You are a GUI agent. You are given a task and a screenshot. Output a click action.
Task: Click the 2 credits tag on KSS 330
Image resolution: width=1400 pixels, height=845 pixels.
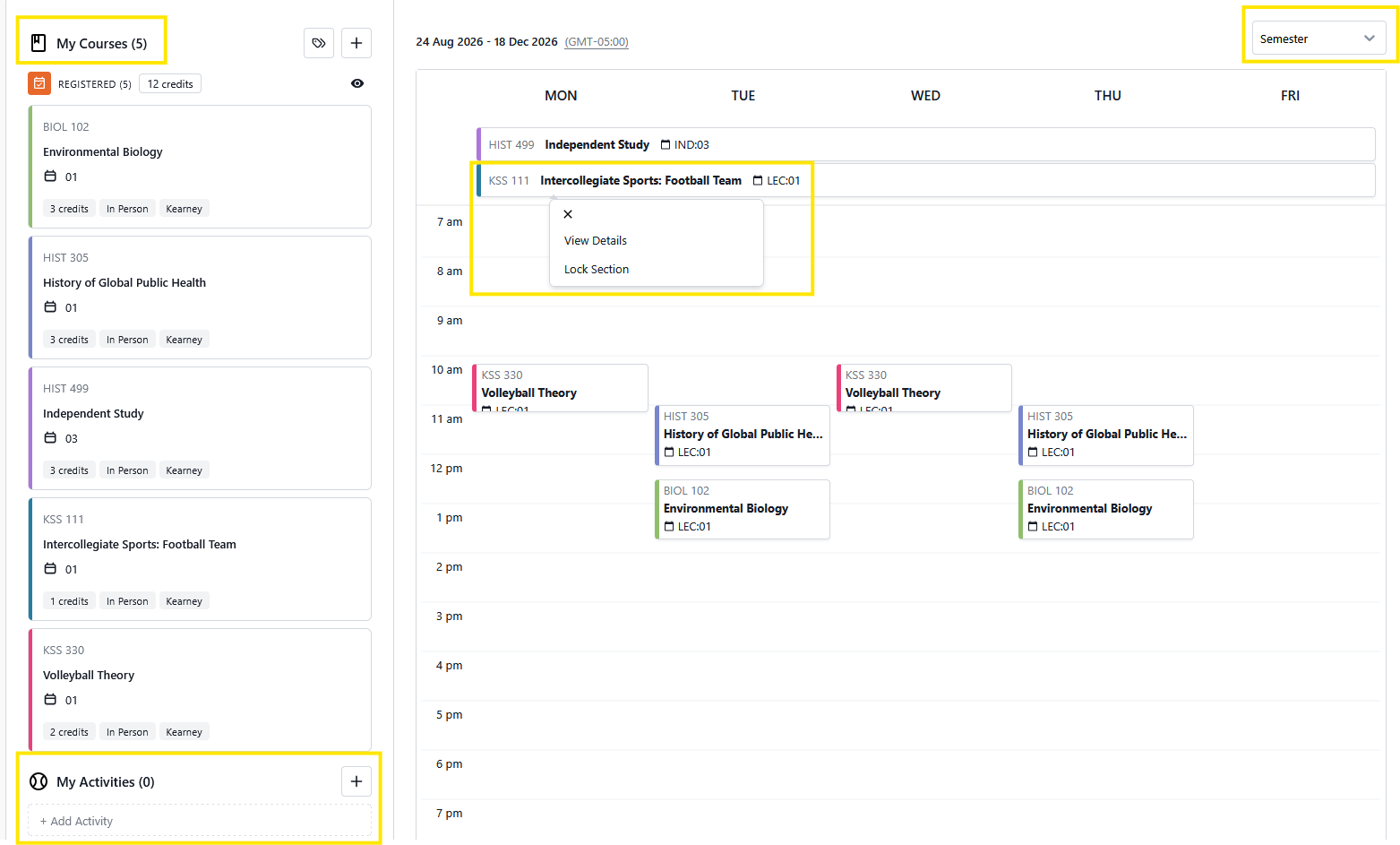pyautogui.click(x=69, y=732)
